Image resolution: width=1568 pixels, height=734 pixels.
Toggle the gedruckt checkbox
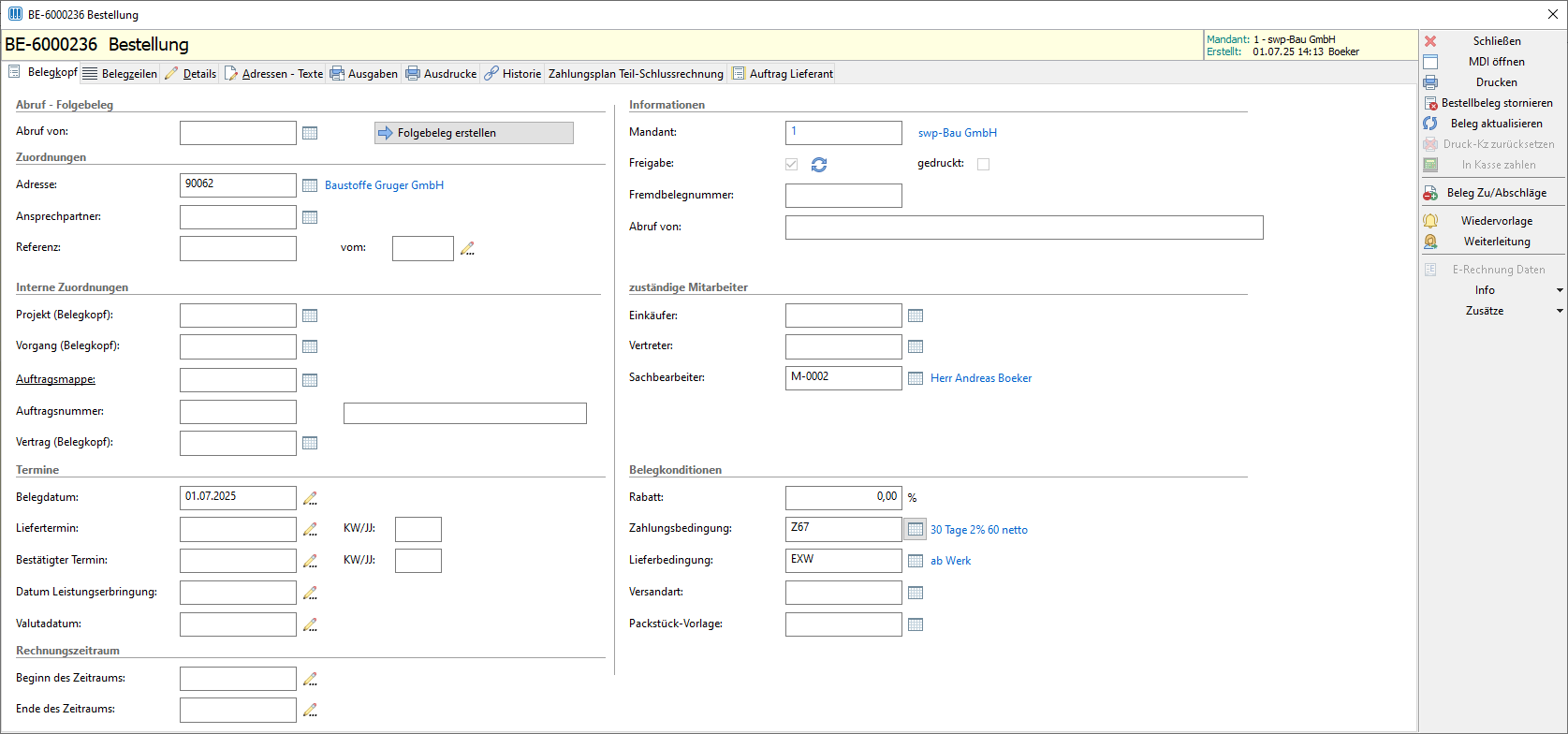coord(983,164)
